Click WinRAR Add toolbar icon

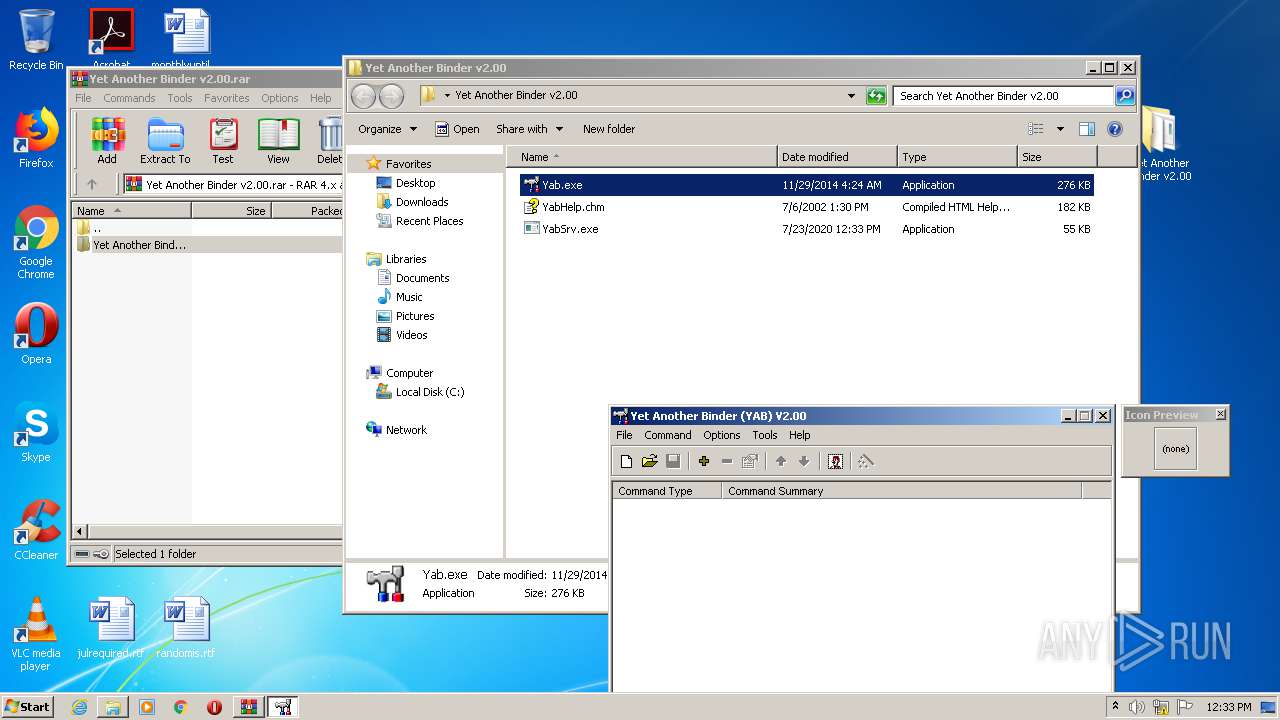click(x=107, y=141)
